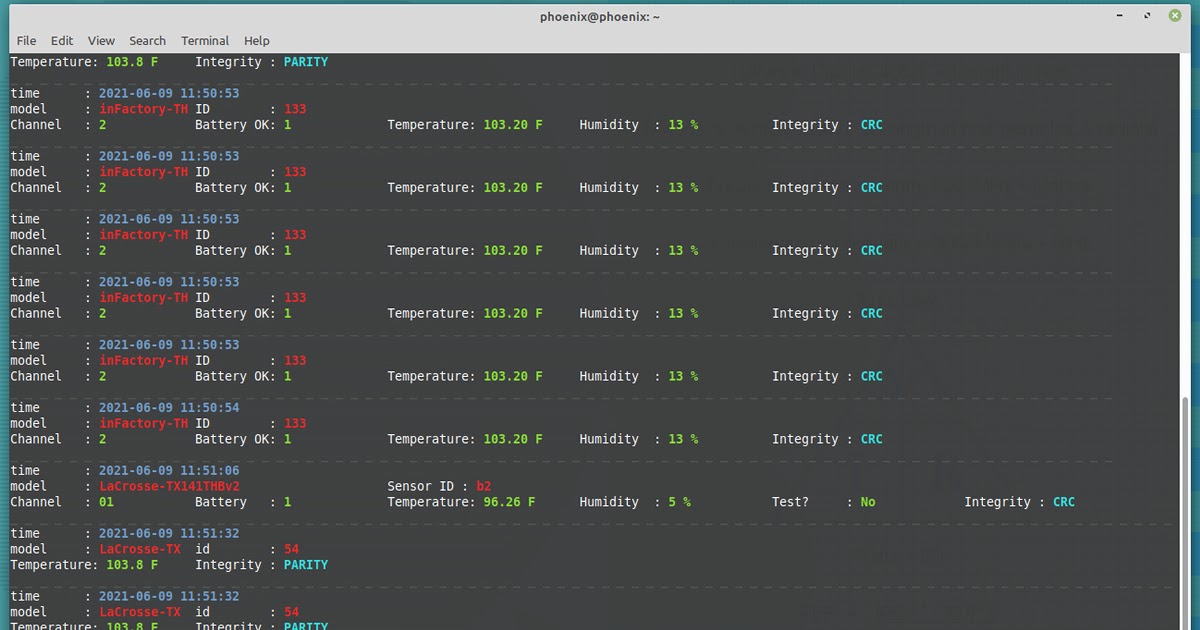This screenshot has height=630, width=1200.
Task: Open the Search menu
Action: click(x=147, y=41)
